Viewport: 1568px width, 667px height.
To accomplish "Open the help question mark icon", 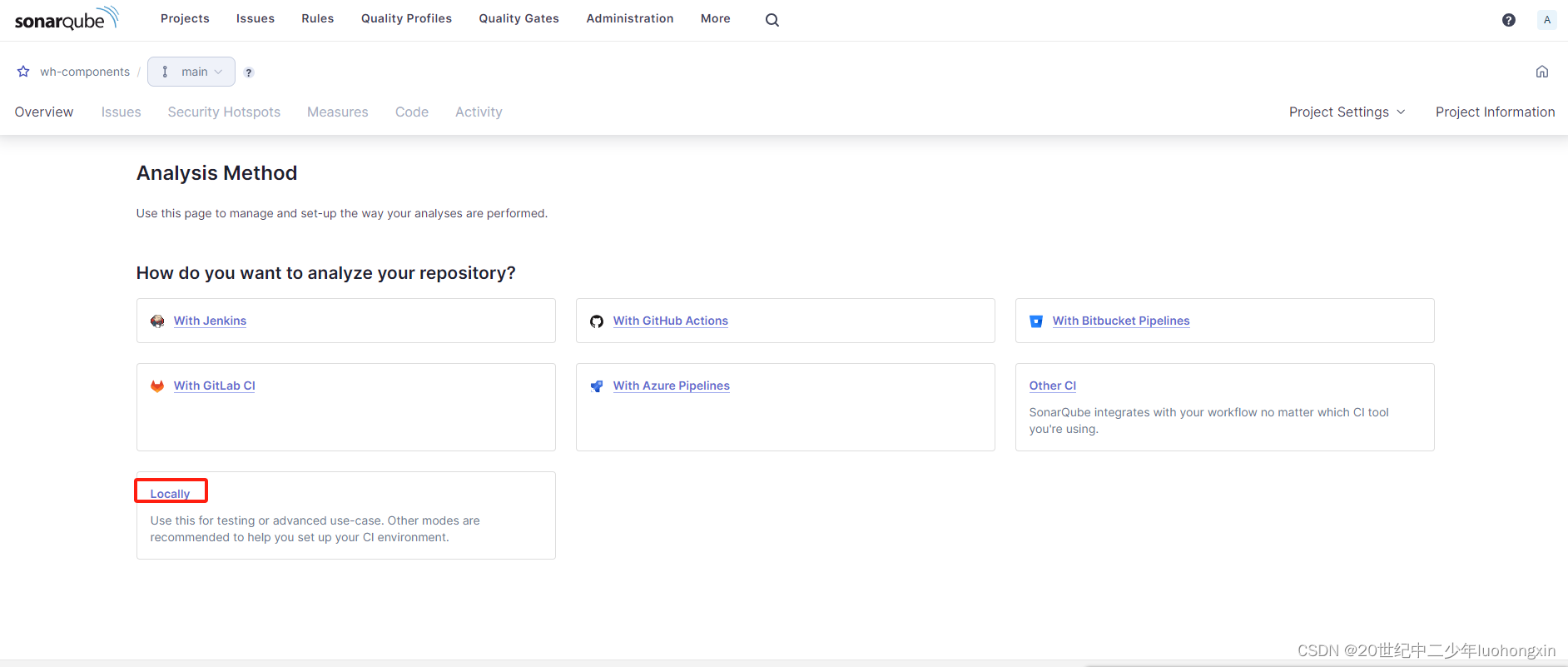I will pos(1509,20).
